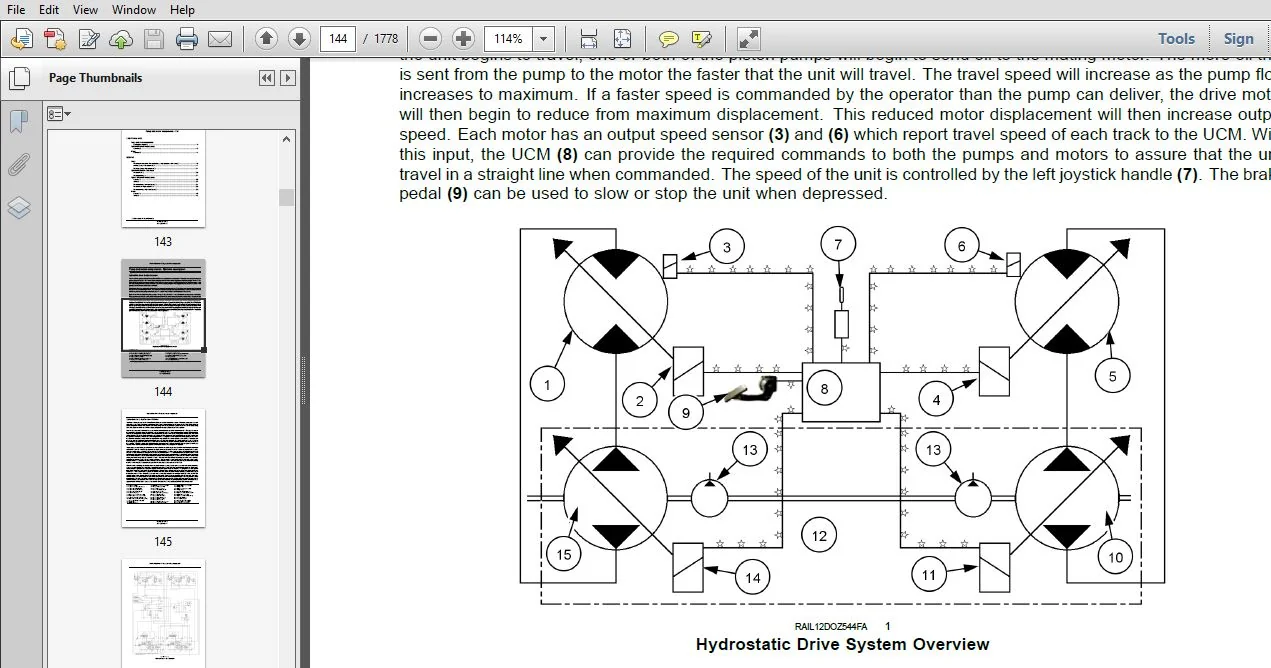This screenshot has width=1271, height=668.
Task: Click the zoom value field showing 114%
Action: point(508,39)
